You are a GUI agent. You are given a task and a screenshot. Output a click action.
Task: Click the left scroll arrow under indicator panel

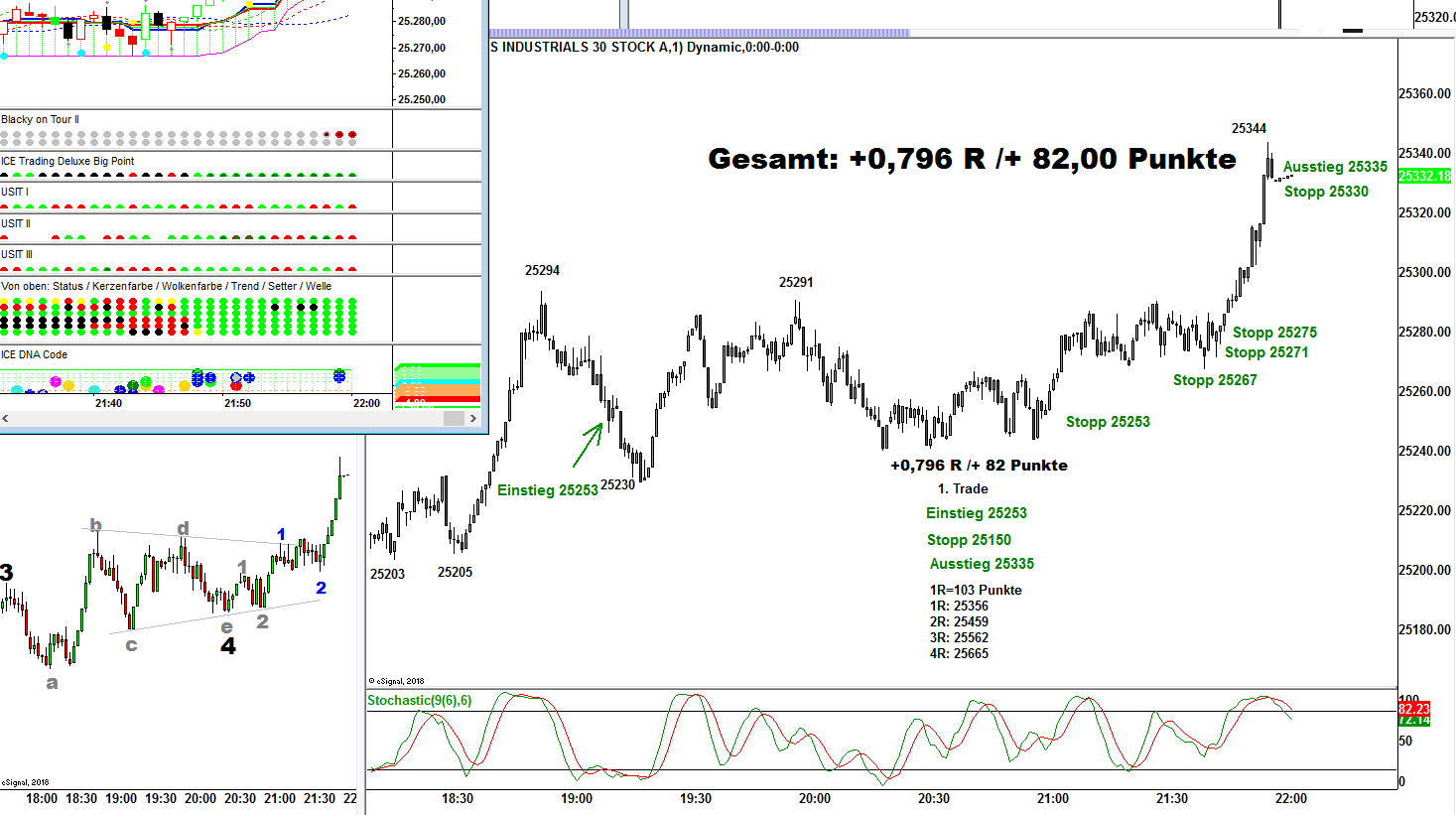pyautogui.click(x=6, y=418)
